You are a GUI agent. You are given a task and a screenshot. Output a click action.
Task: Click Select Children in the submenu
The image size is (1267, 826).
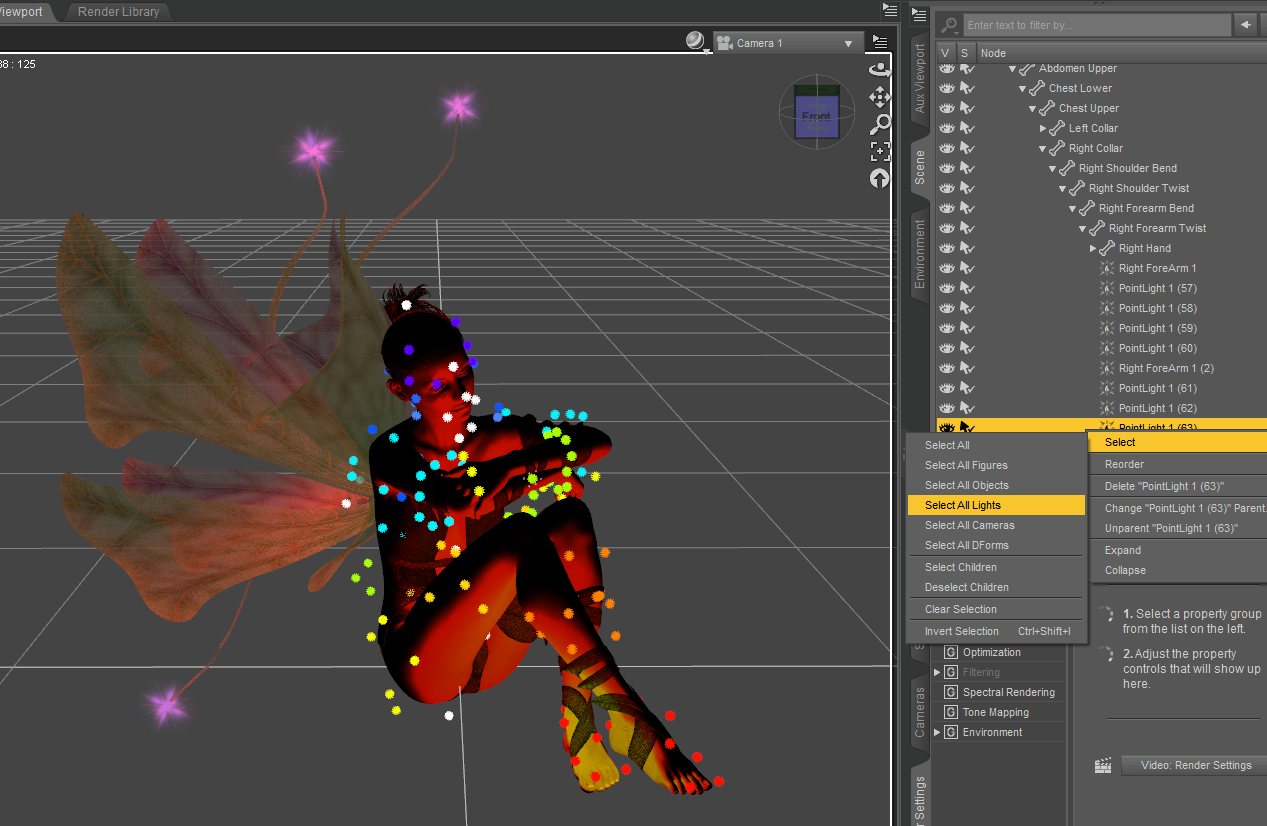996,567
